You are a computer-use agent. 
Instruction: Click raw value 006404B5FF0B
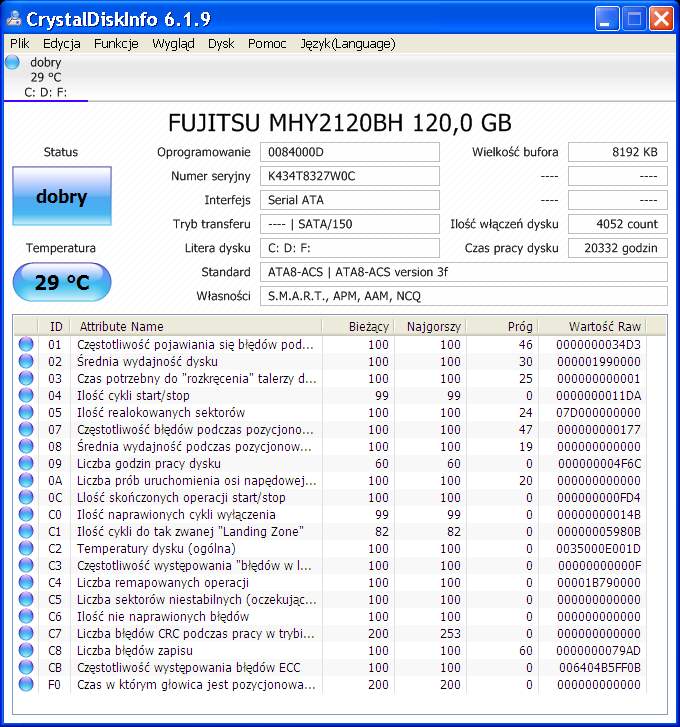pyautogui.click(x=599, y=667)
